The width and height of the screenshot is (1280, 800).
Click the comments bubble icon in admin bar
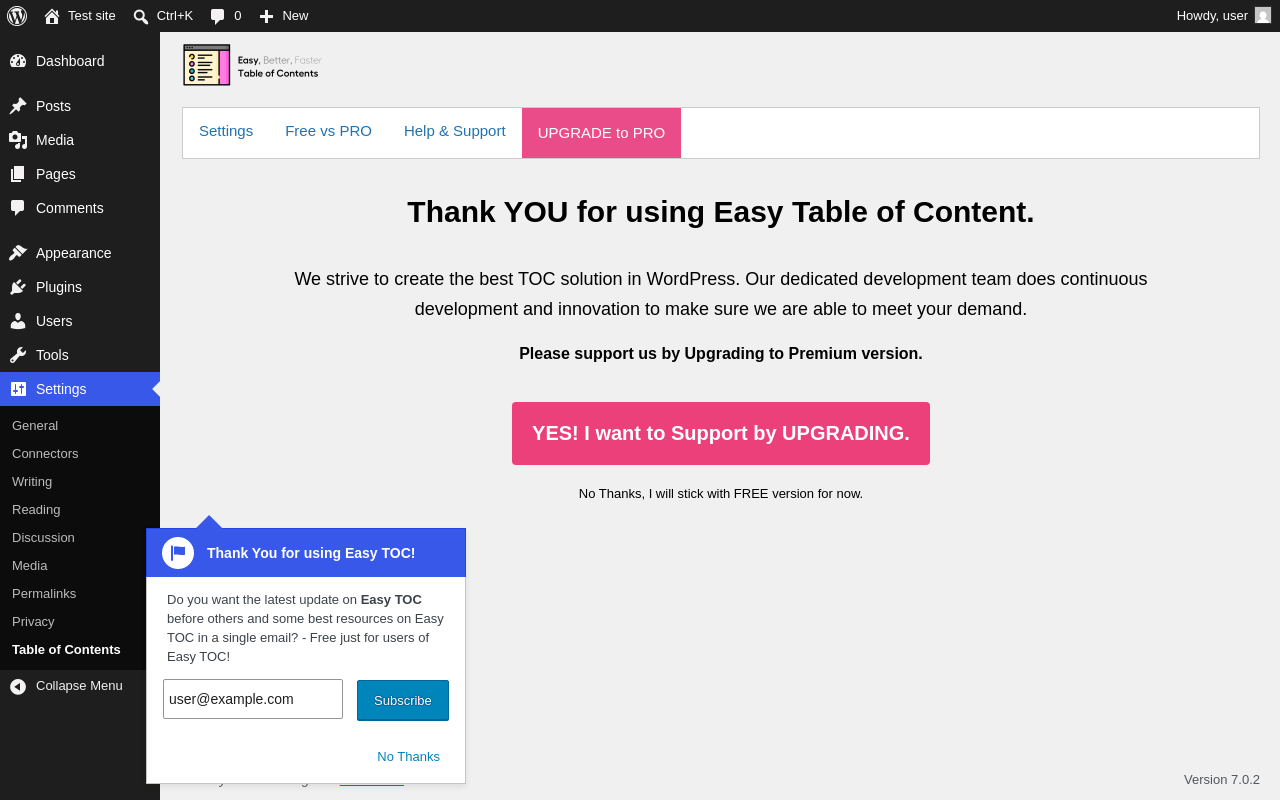pos(218,16)
